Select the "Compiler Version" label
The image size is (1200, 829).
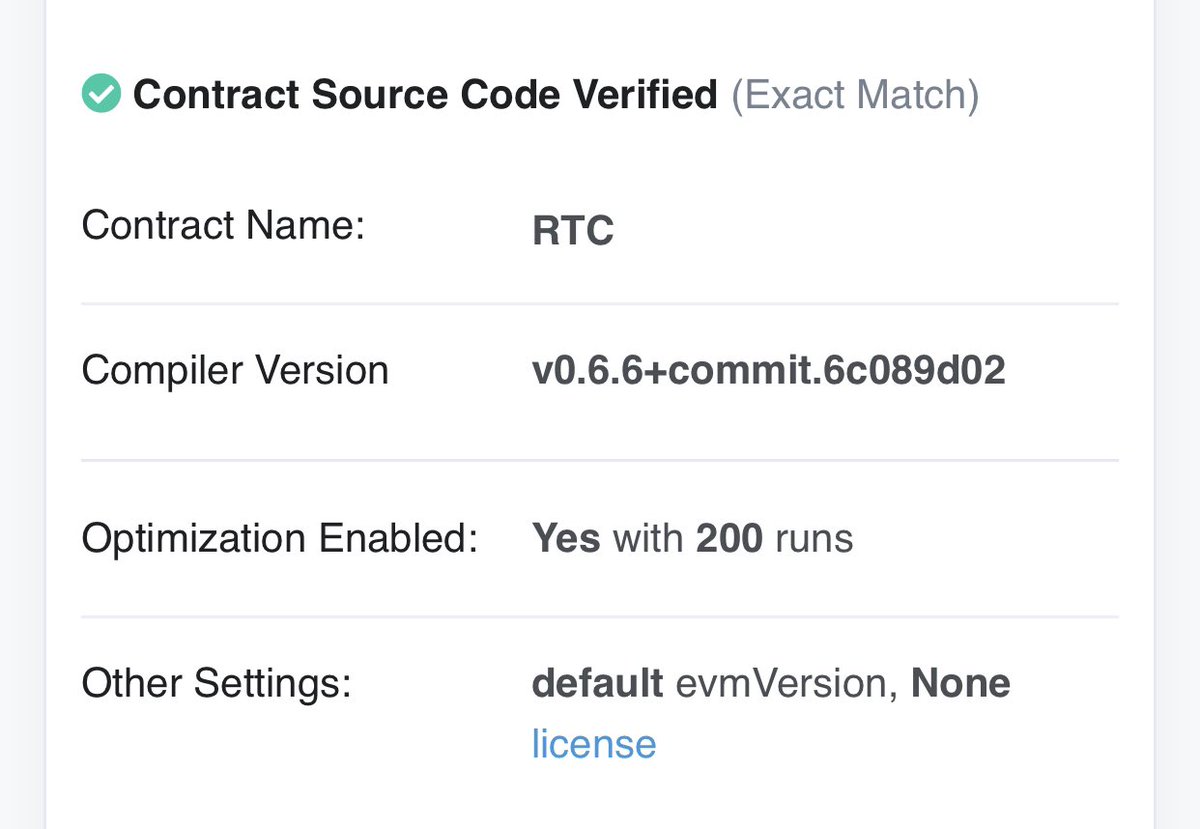point(235,371)
